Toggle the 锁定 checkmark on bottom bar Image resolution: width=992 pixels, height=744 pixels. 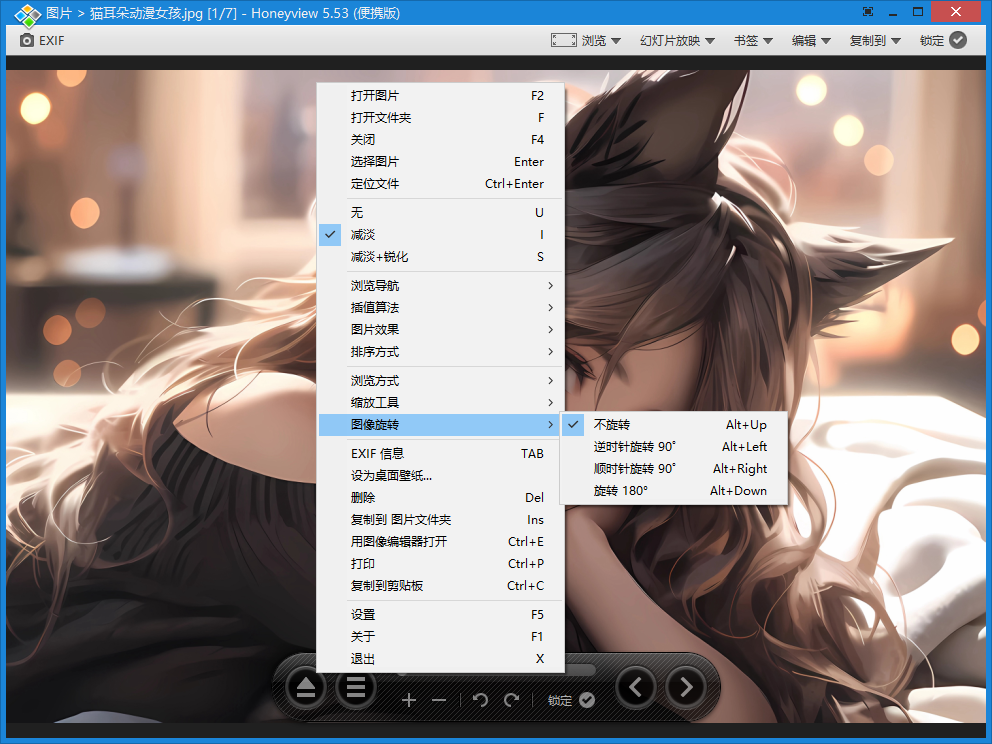point(587,700)
